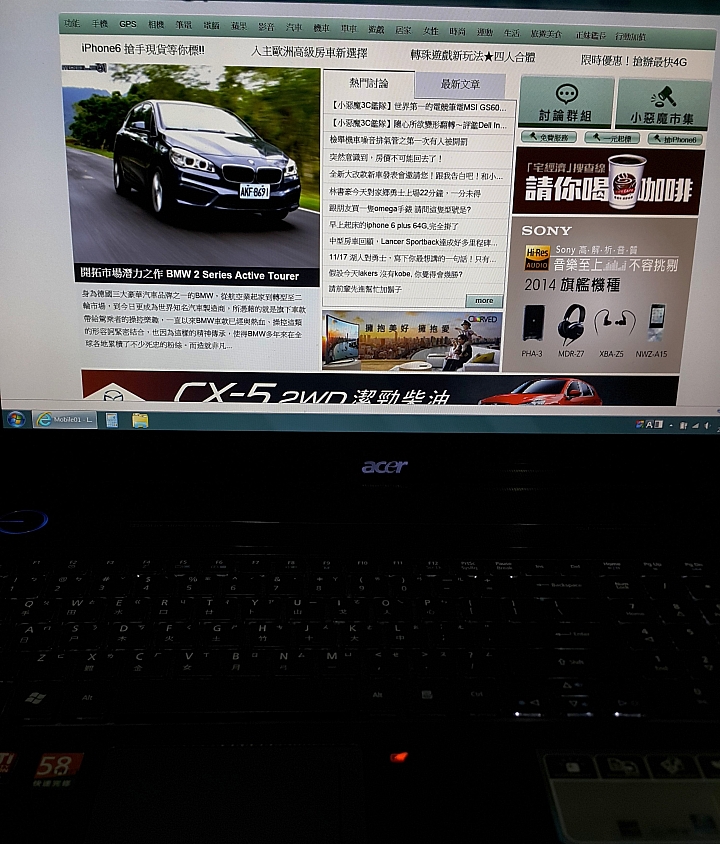
Task: Click the 入主歐洲高級房車新選擇 headline link
Action: pyautogui.click(x=309, y=52)
